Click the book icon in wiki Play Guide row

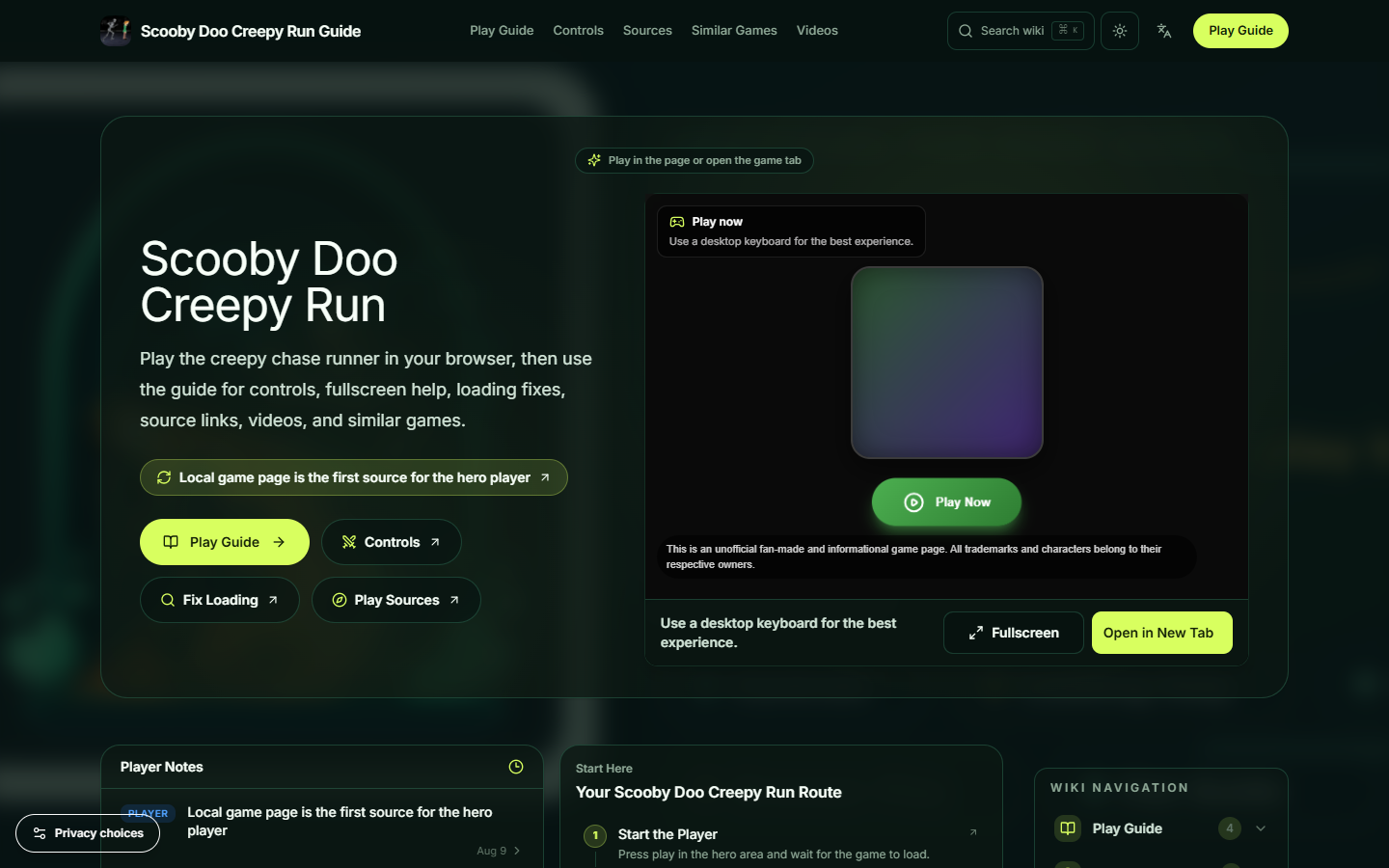point(1068,828)
